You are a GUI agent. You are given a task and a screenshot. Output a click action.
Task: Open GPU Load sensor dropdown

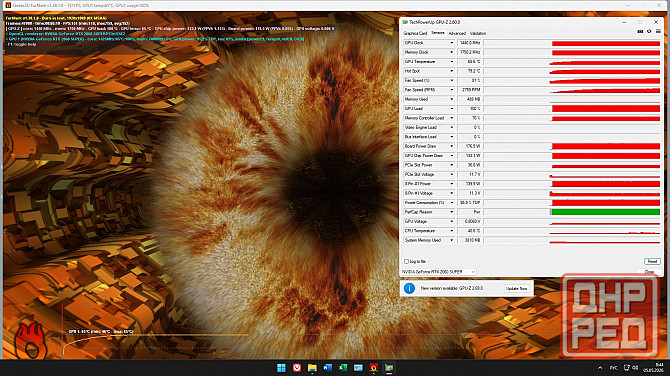click(451, 109)
